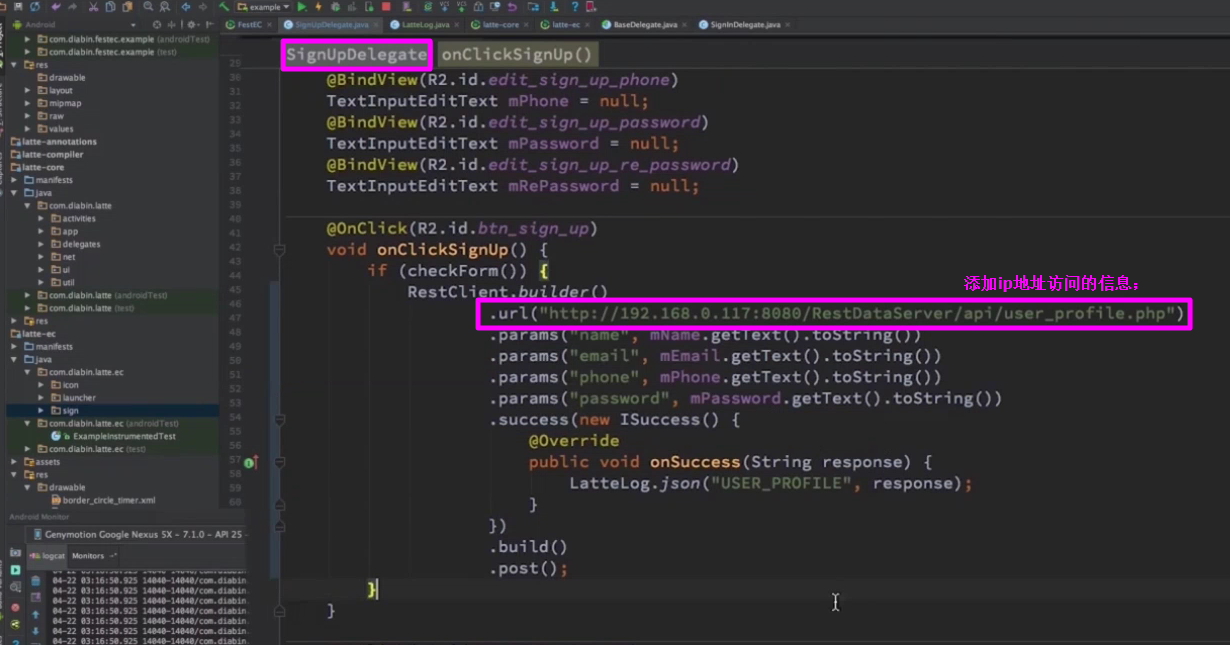Expand the launcher package under com.diabin.latte.ec
The image size is (1230, 645).
[42, 397]
